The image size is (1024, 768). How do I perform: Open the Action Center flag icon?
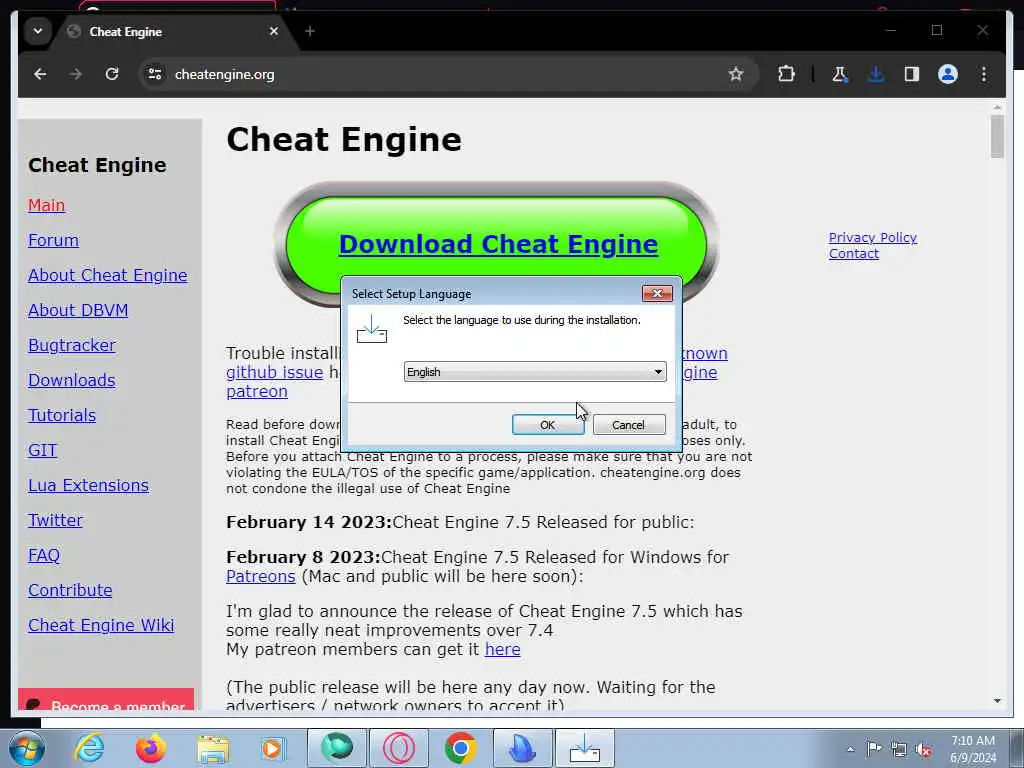coord(874,748)
